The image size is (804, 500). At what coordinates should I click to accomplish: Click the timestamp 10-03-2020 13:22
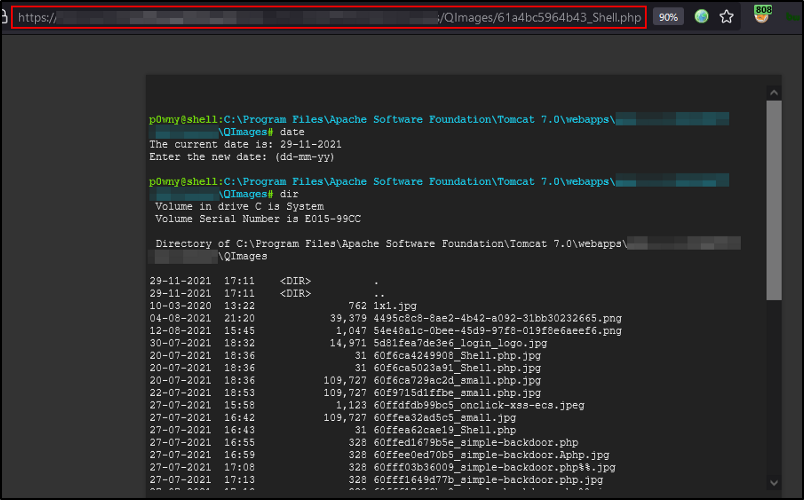pos(202,306)
